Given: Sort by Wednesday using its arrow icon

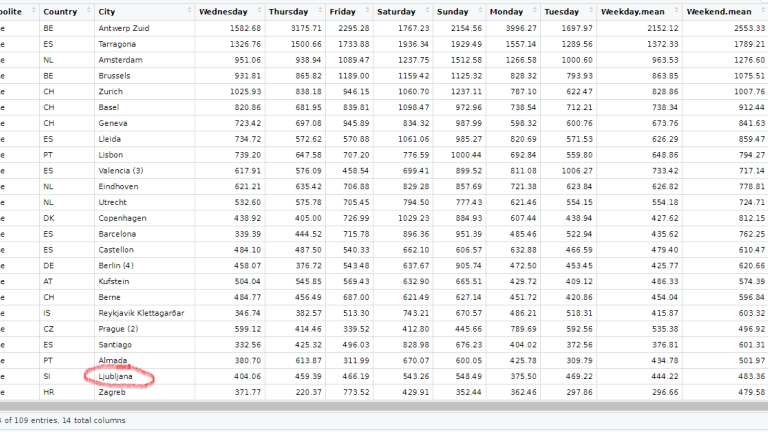Looking at the screenshot, I should 257,12.
